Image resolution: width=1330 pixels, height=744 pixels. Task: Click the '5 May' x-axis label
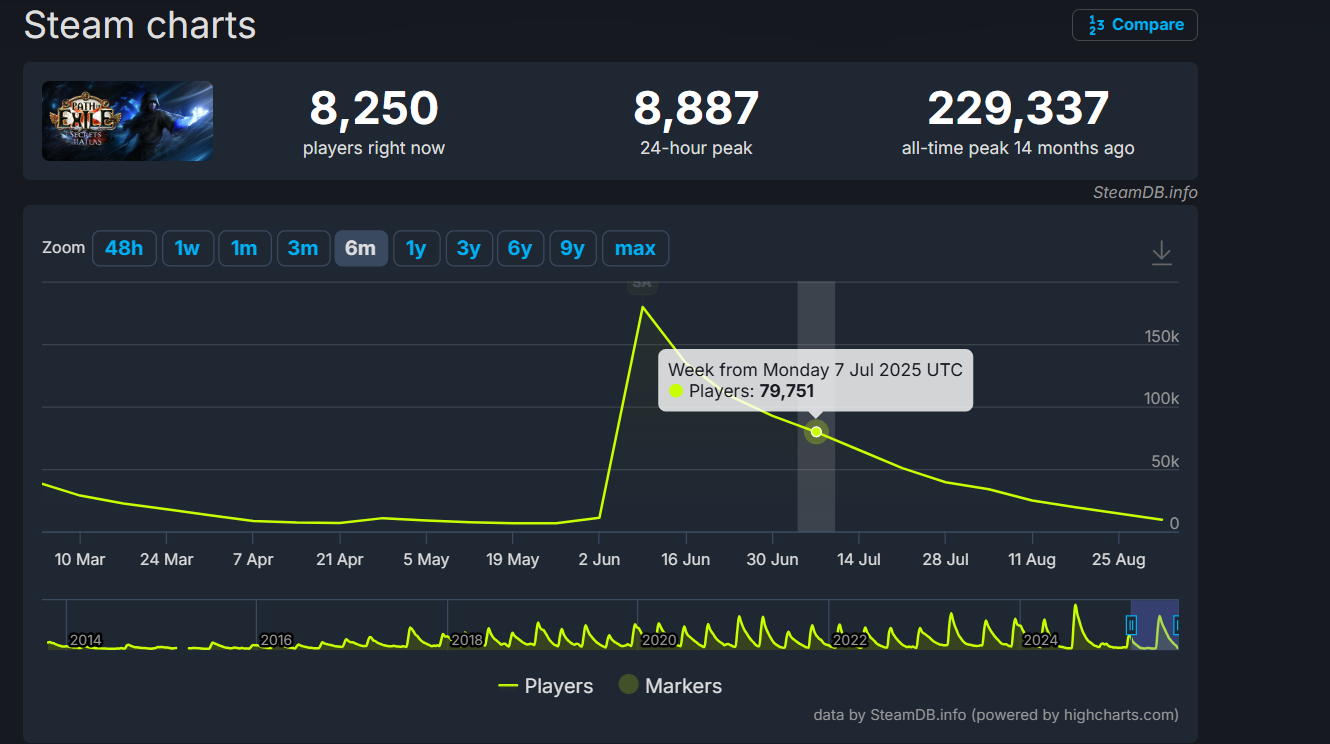point(426,559)
